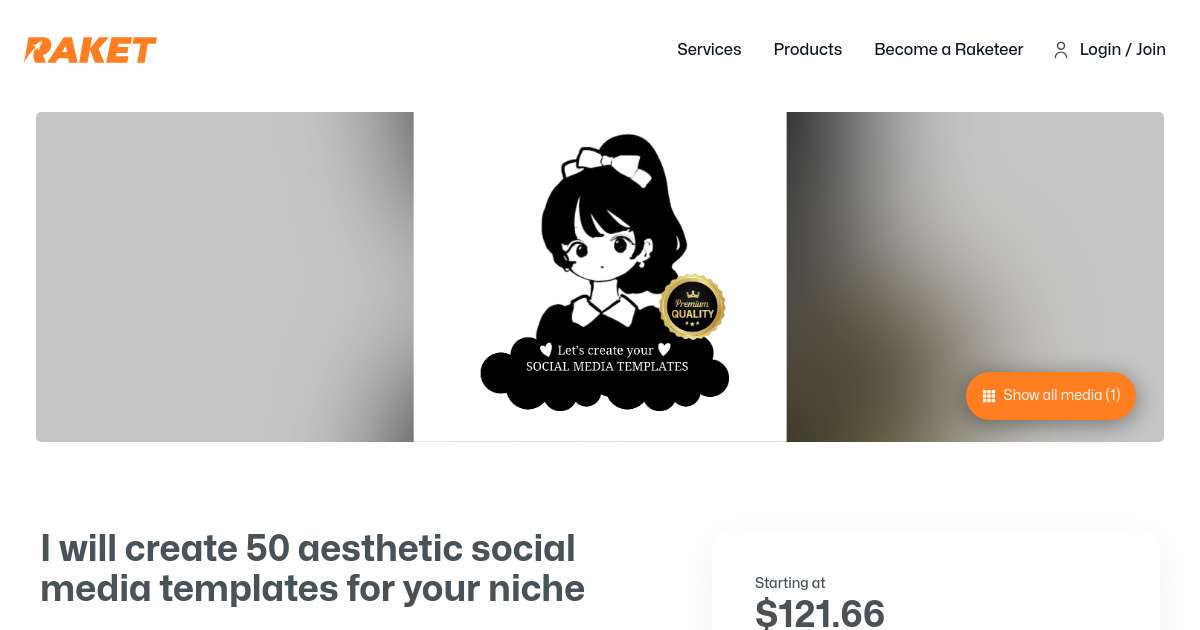Click Login / Join
Image resolution: width=1200 pixels, height=630 pixels.
(1122, 50)
